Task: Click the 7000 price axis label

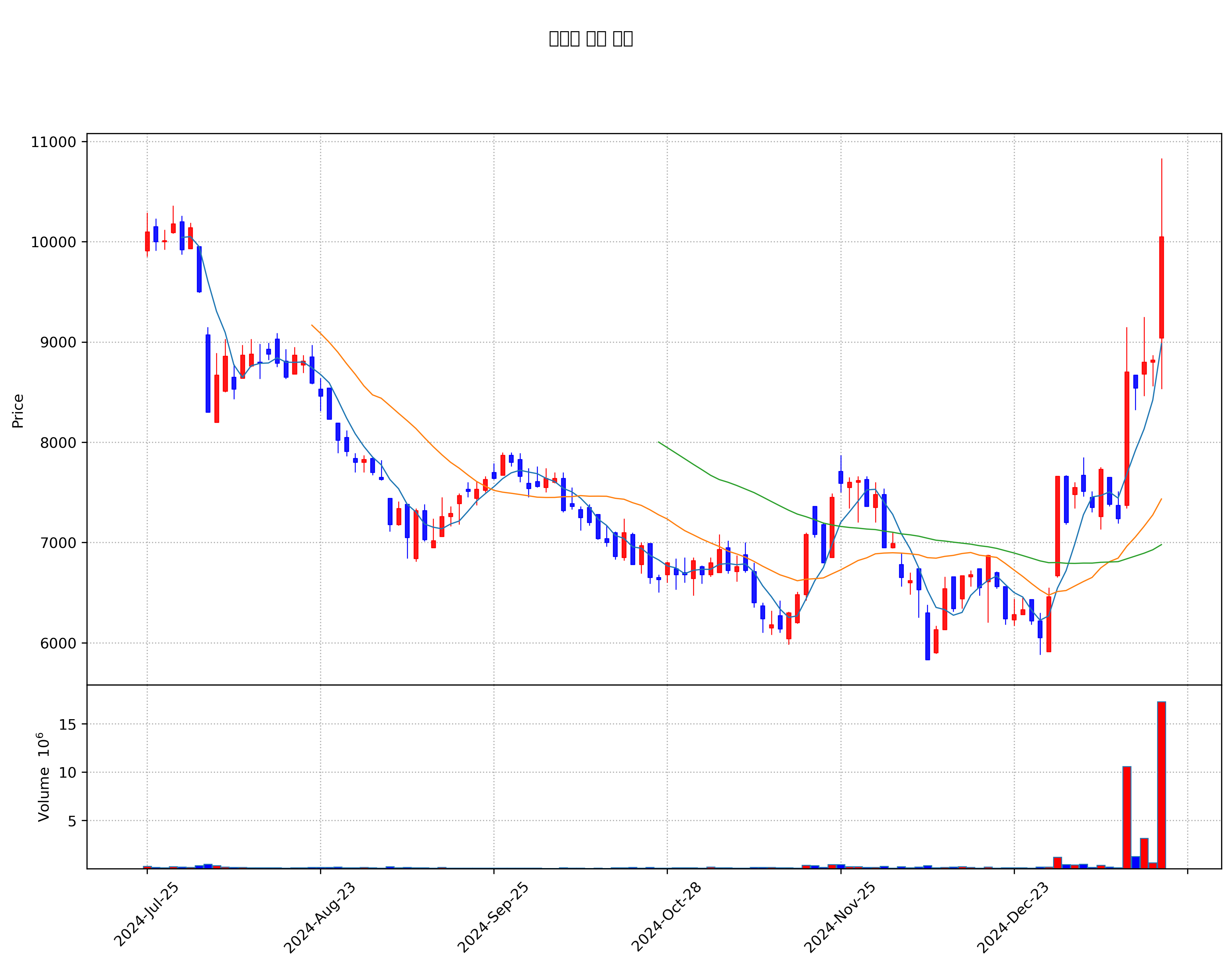Action: coord(58,543)
